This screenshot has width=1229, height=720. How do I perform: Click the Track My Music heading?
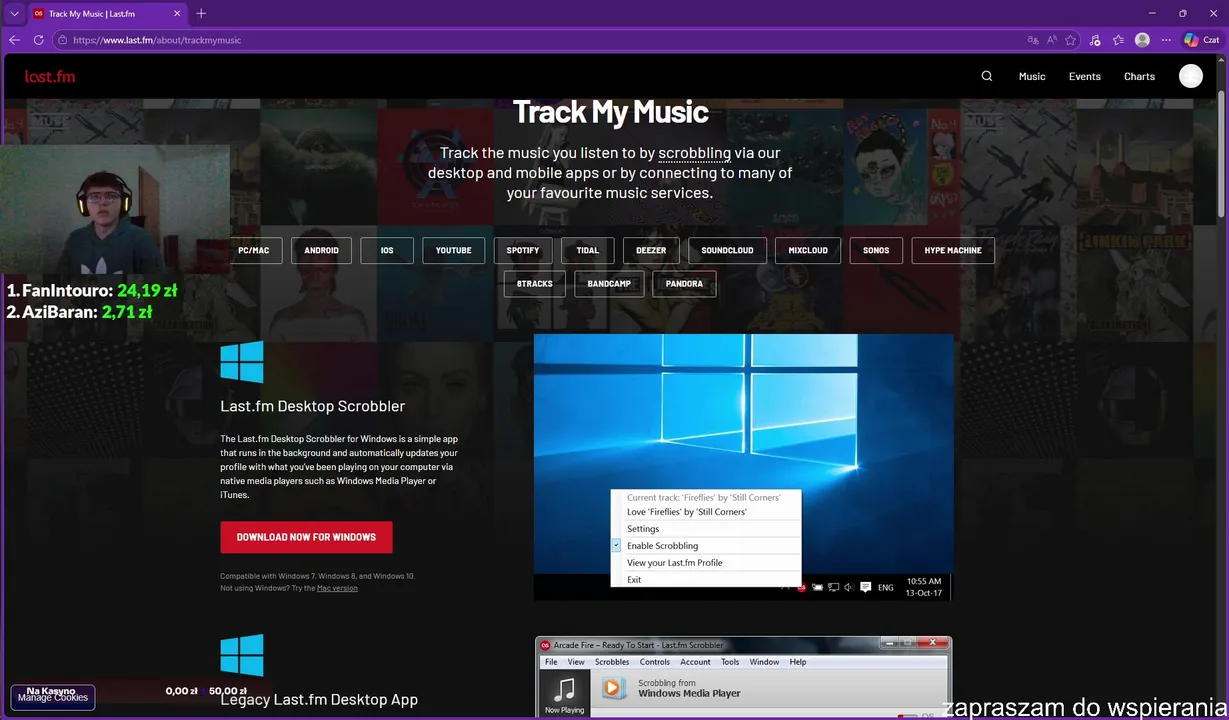tap(611, 112)
